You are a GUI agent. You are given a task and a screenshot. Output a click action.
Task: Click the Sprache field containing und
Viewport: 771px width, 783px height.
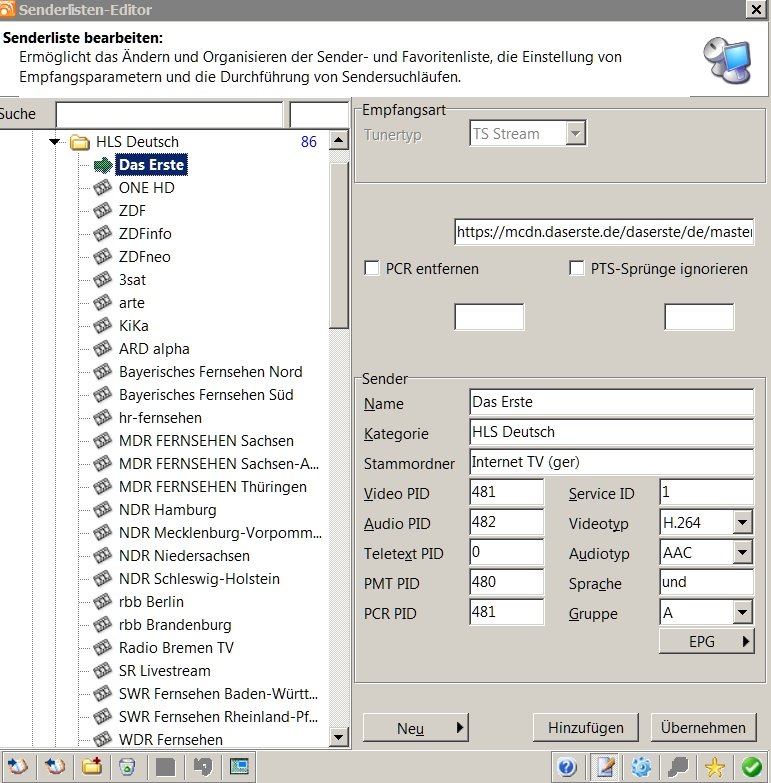(706, 582)
